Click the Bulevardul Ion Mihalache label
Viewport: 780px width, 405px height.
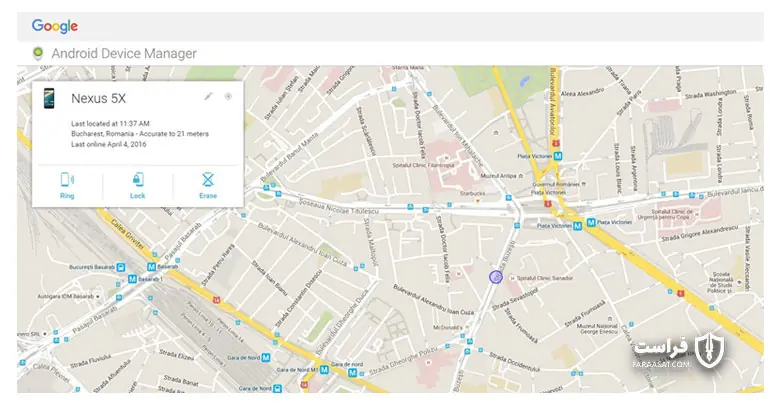pos(457,136)
